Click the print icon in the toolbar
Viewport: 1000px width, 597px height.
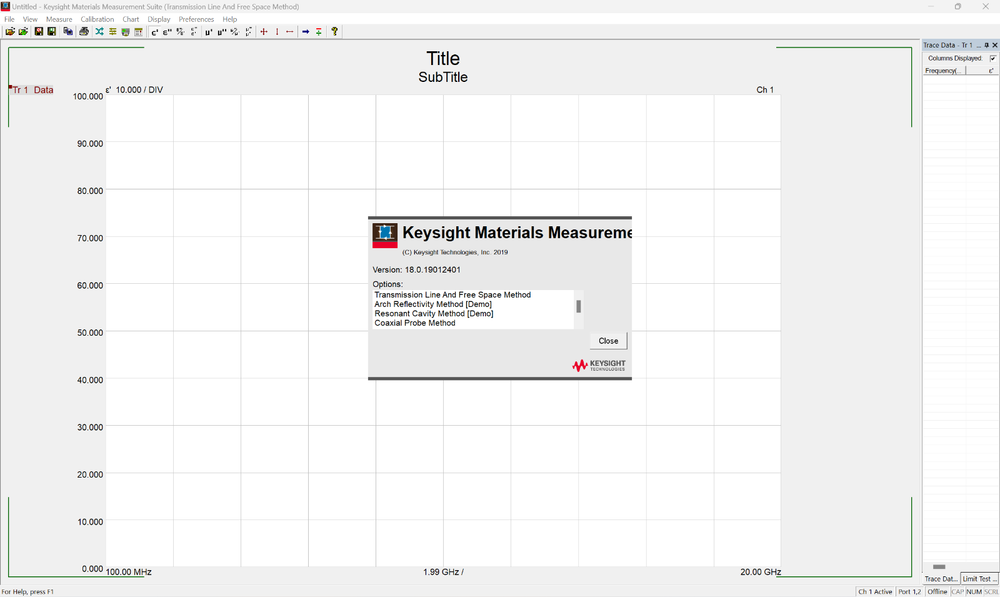point(84,32)
